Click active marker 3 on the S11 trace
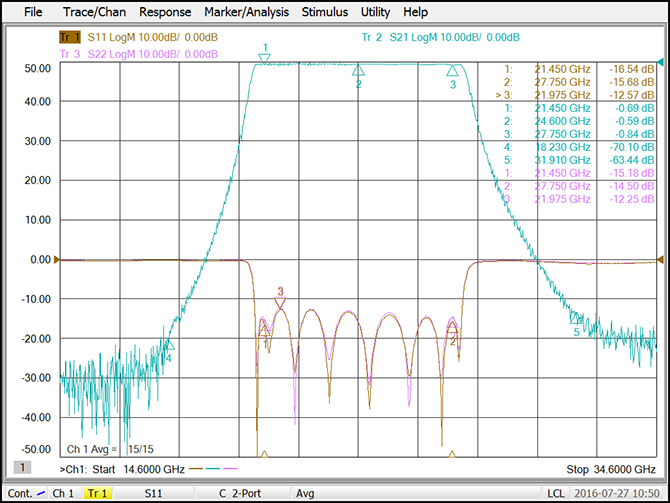Image resolution: width=670 pixels, height=503 pixels. point(280,303)
